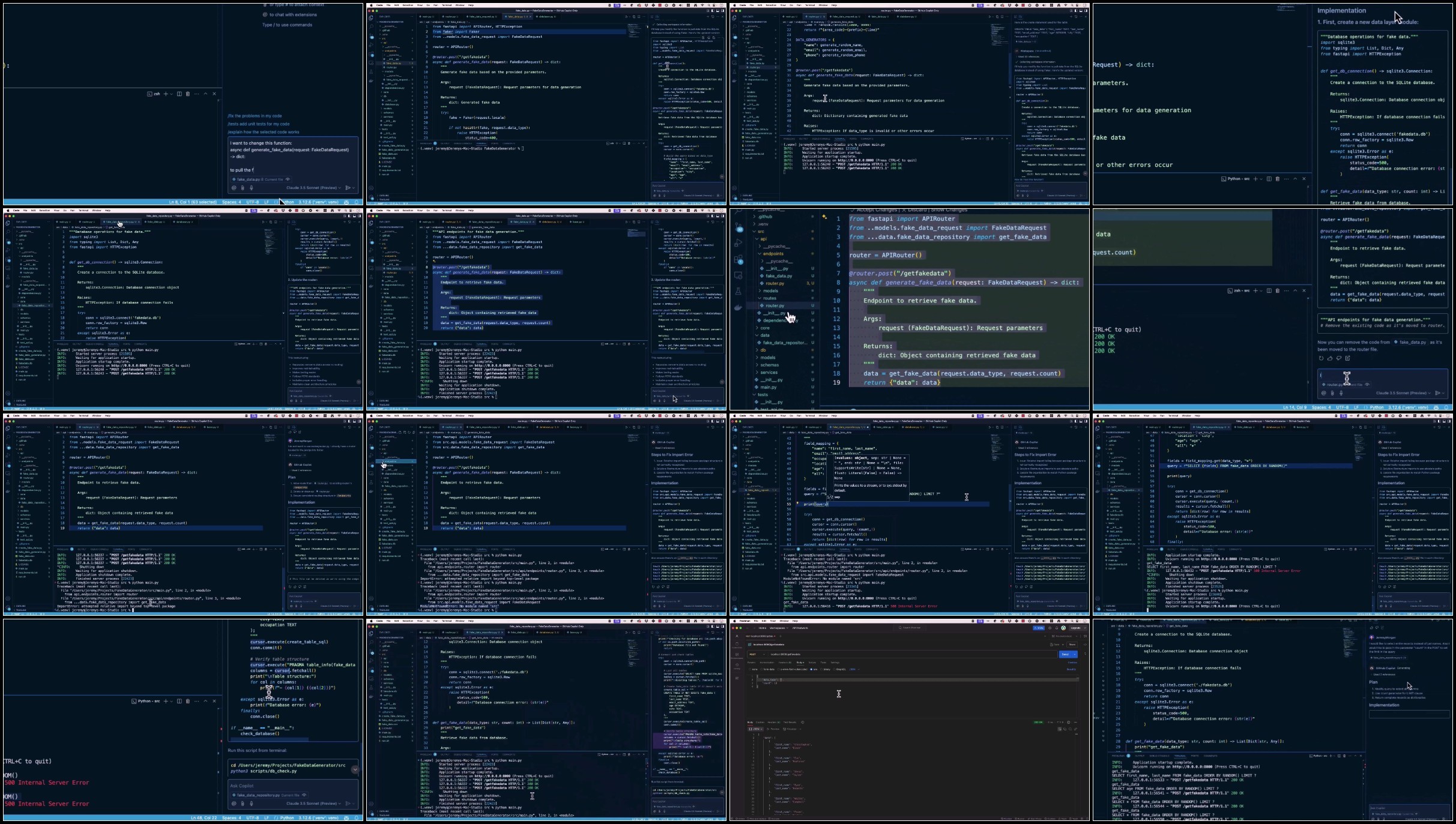Screen dimensions: 1456x824
Task: Attach context with paperclip under 'to pull the f'
Action: 243,188
